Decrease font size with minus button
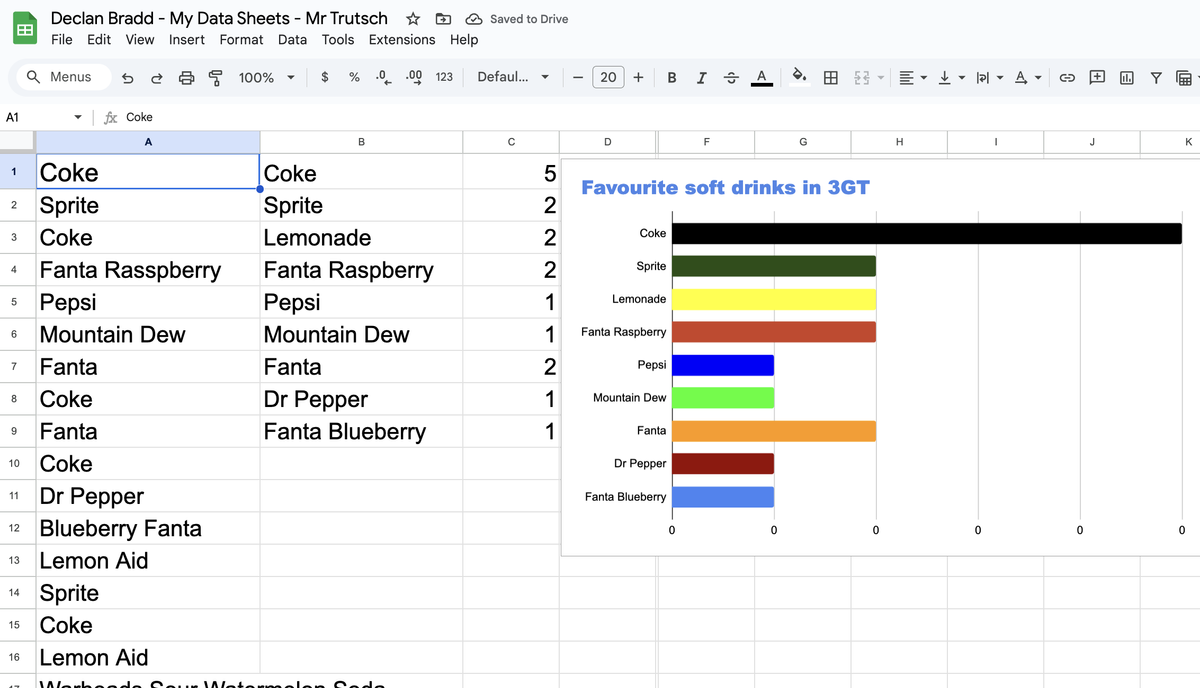This screenshot has height=688, width=1200. pos(578,77)
